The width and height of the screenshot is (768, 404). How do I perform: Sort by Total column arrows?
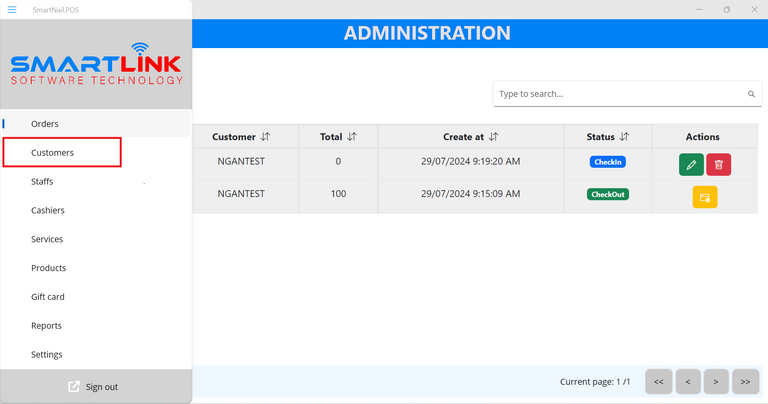tap(352, 137)
